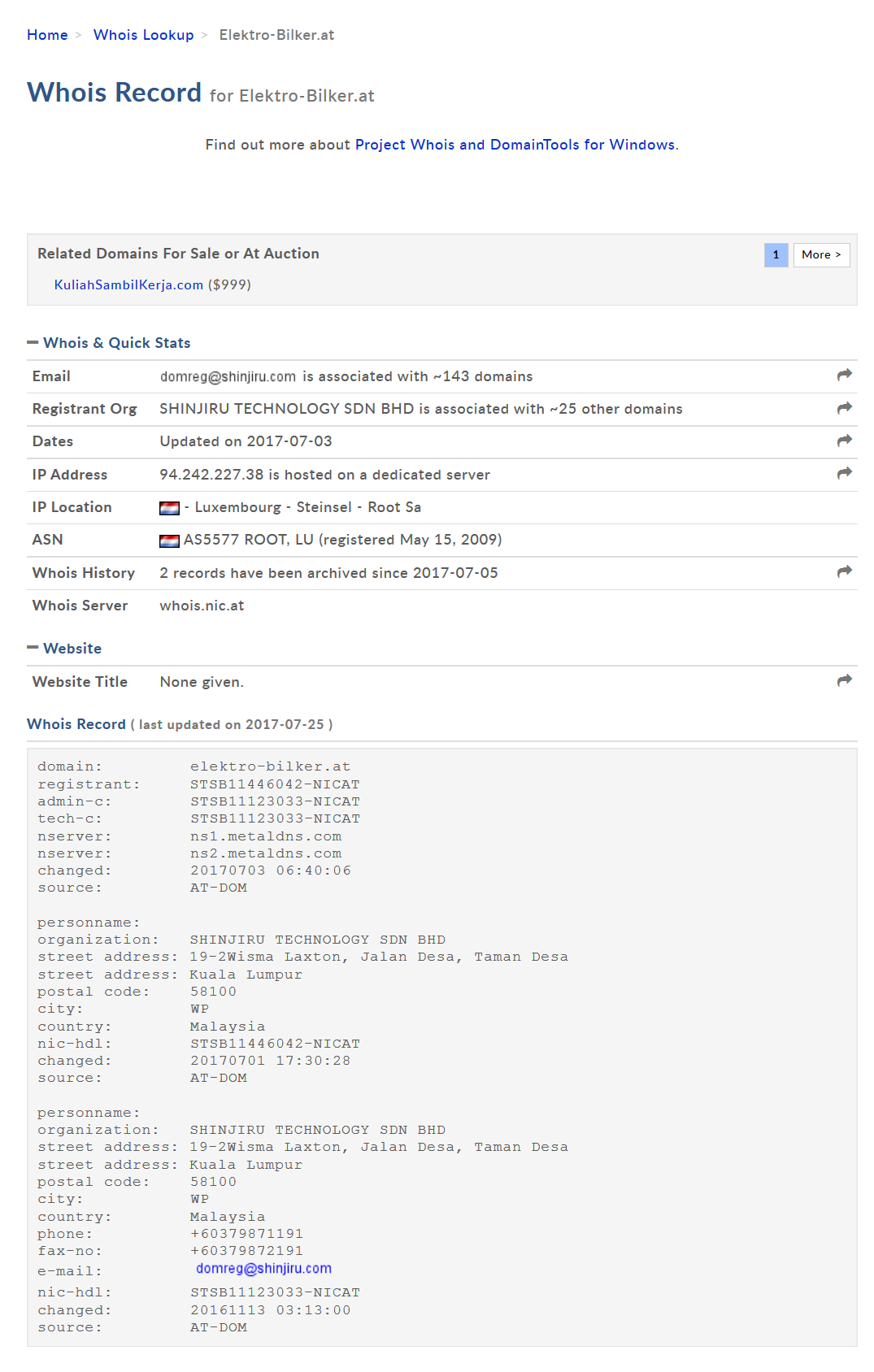874x1372 pixels.
Task: Click ns2.metaldns.com nameserver entry
Action: coord(266,853)
